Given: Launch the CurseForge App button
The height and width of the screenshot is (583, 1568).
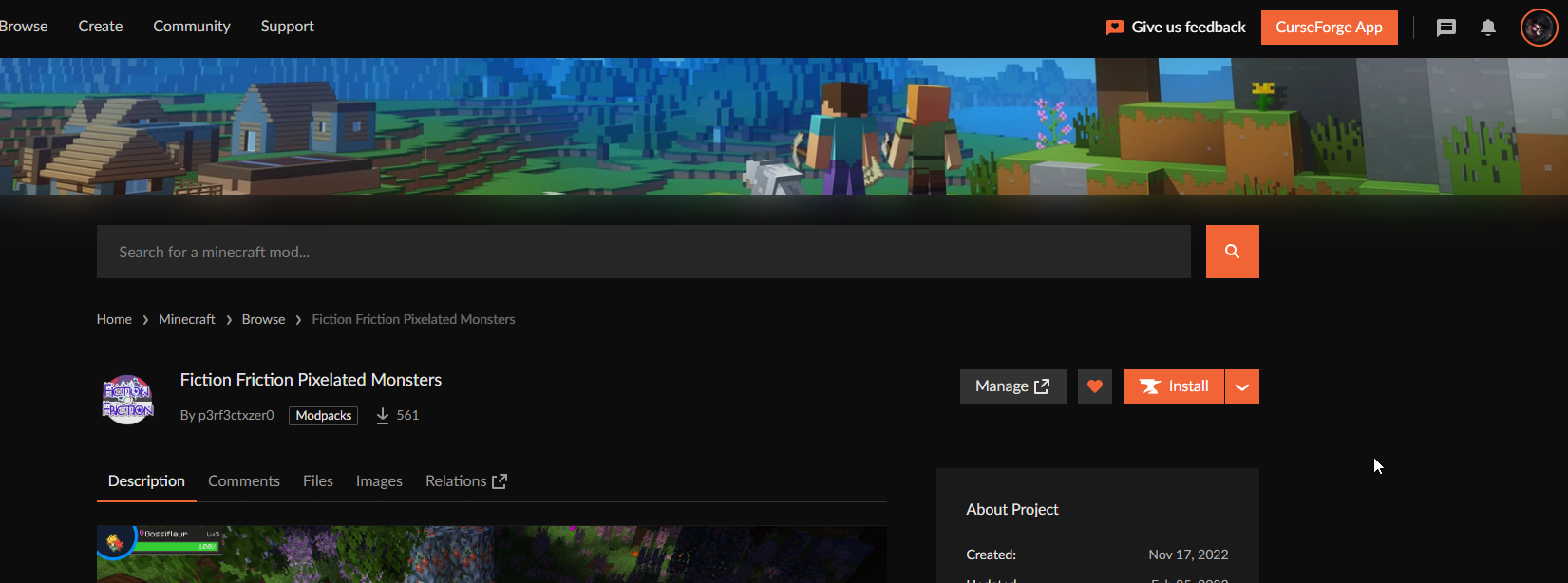Looking at the screenshot, I should (1329, 28).
